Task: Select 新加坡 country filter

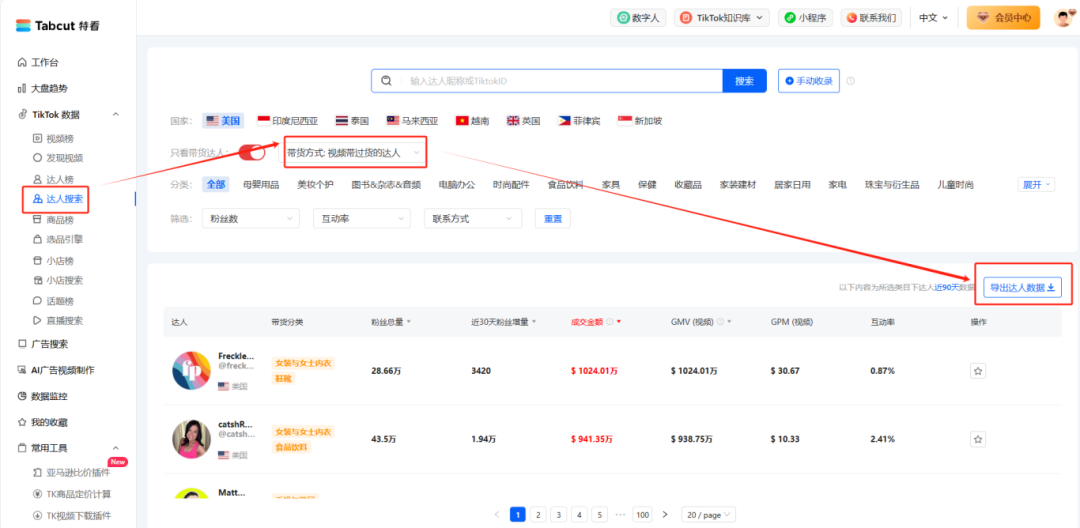Action: [x=639, y=121]
